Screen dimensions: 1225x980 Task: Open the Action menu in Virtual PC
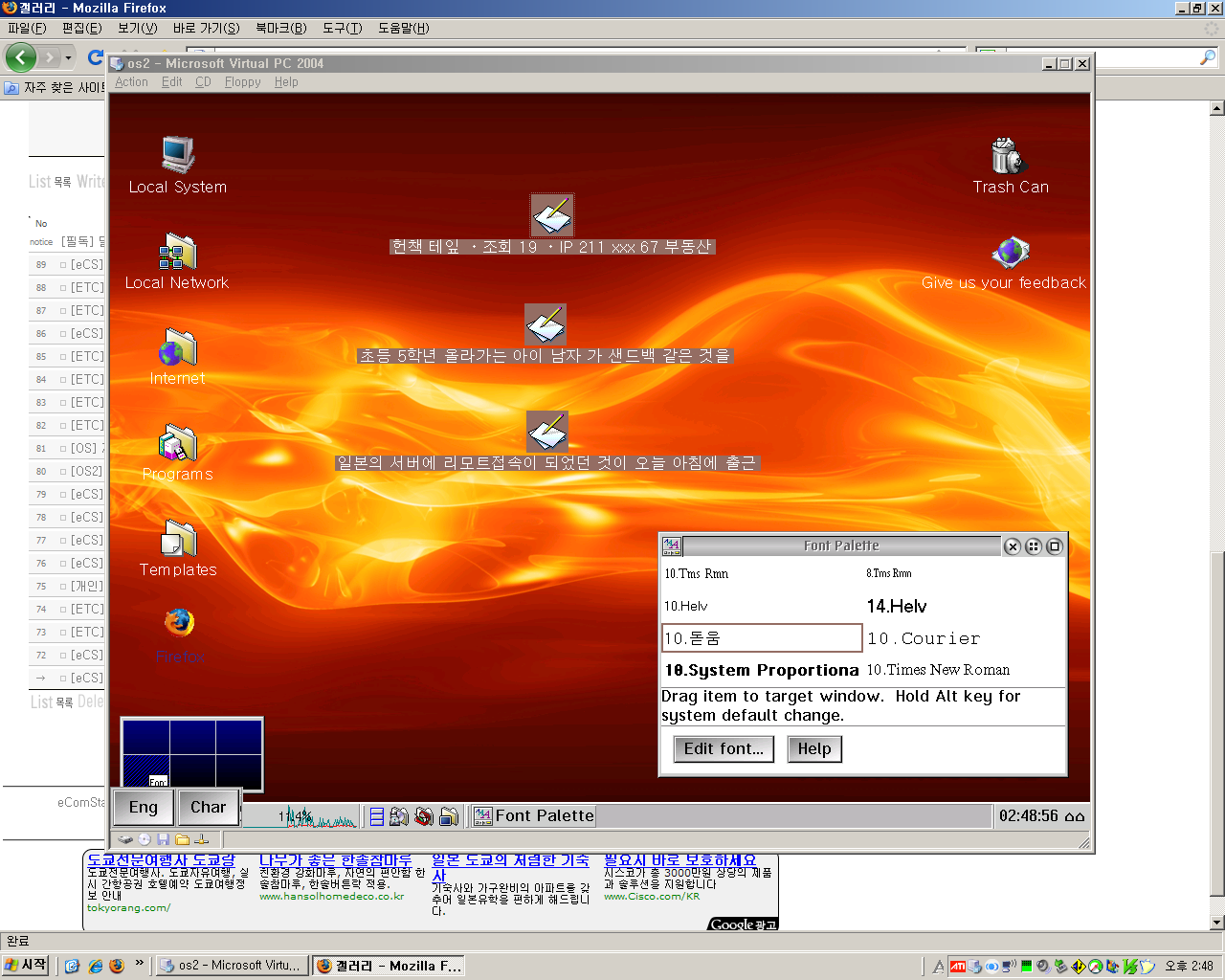click(x=131, y=82)
